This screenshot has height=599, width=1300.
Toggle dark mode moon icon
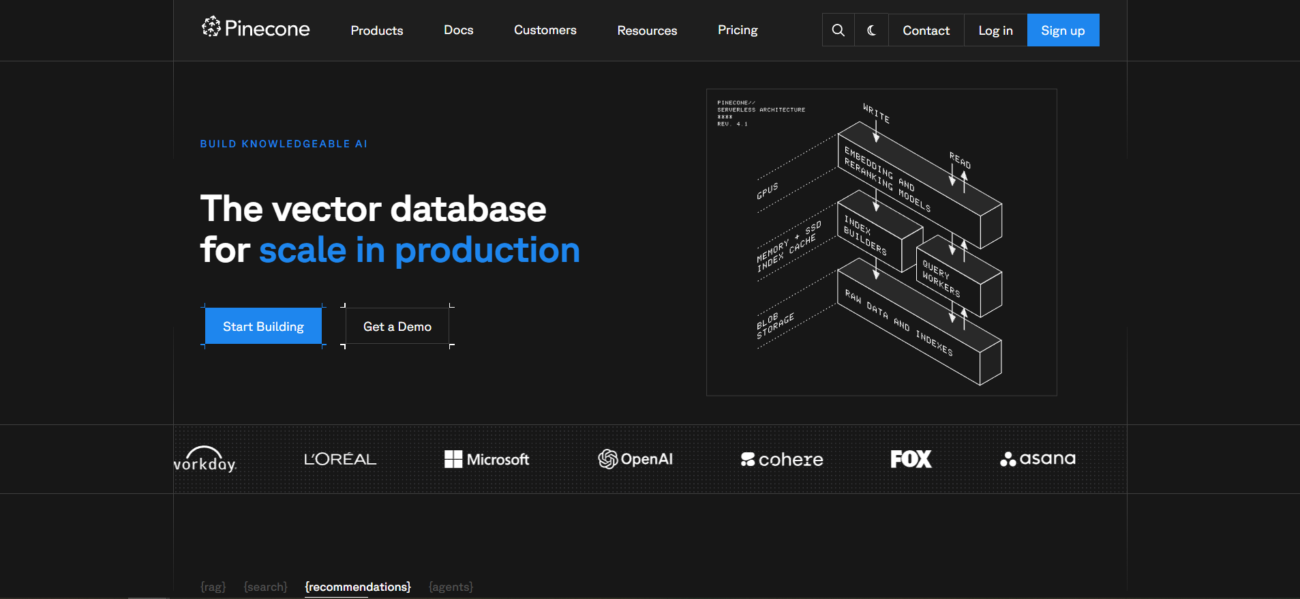click(871, 30)
